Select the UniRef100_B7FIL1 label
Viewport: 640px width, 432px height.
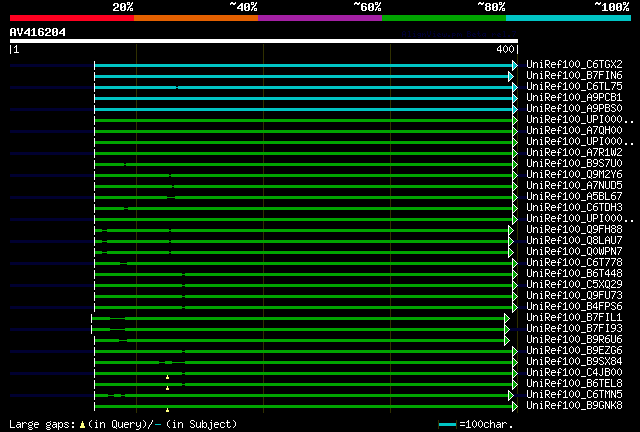pos(574,318)
